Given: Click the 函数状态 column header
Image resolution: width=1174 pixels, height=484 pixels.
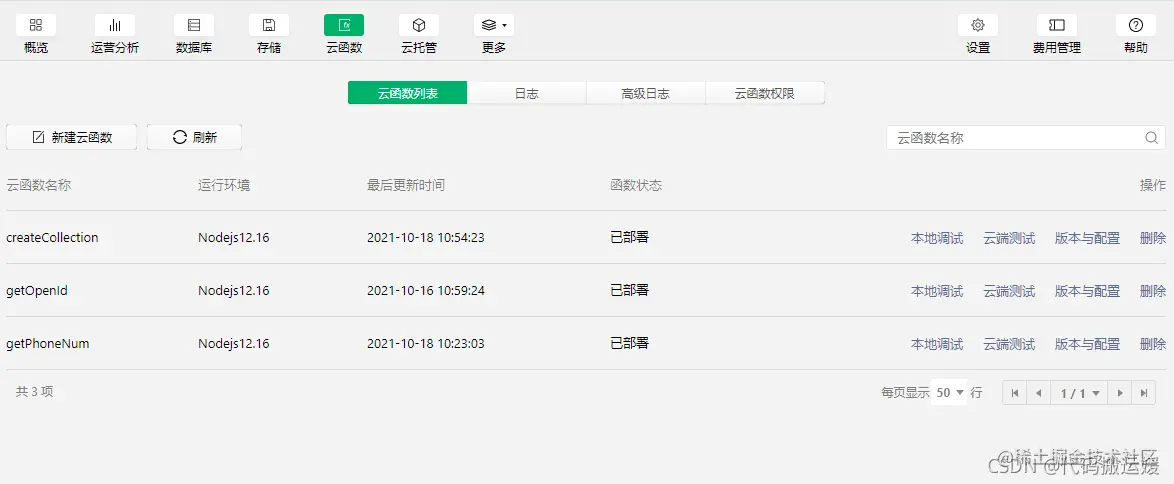Looking at the screenshot, I should click(x=636, y=185).
